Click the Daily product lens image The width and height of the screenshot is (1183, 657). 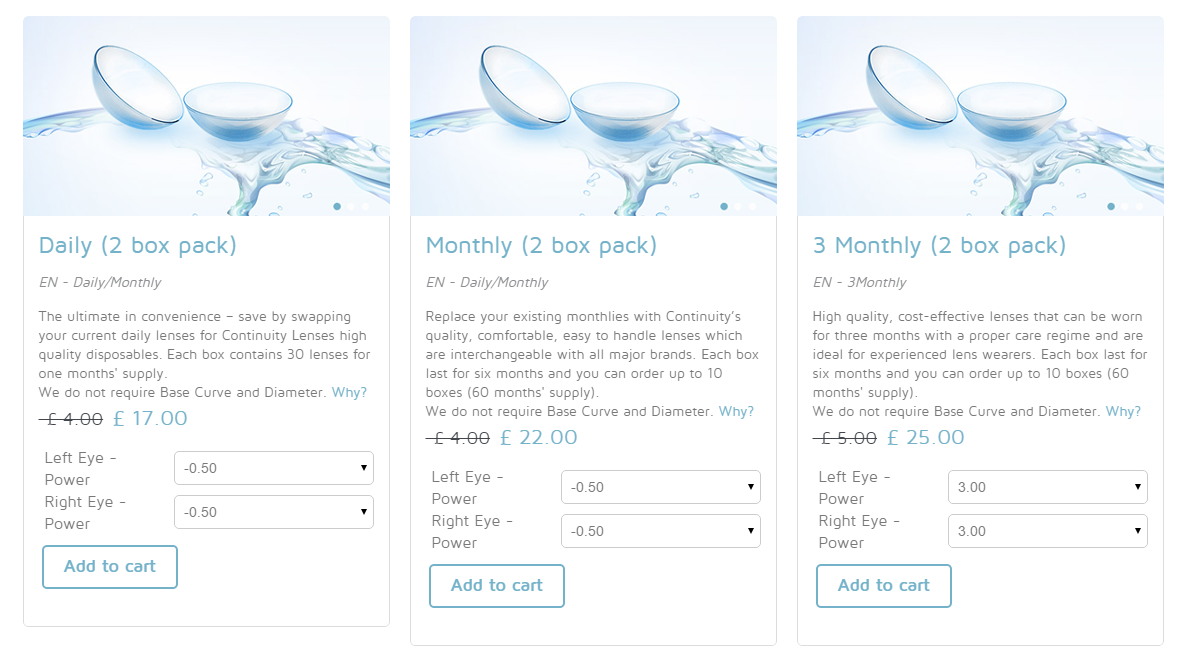point(206,115)
